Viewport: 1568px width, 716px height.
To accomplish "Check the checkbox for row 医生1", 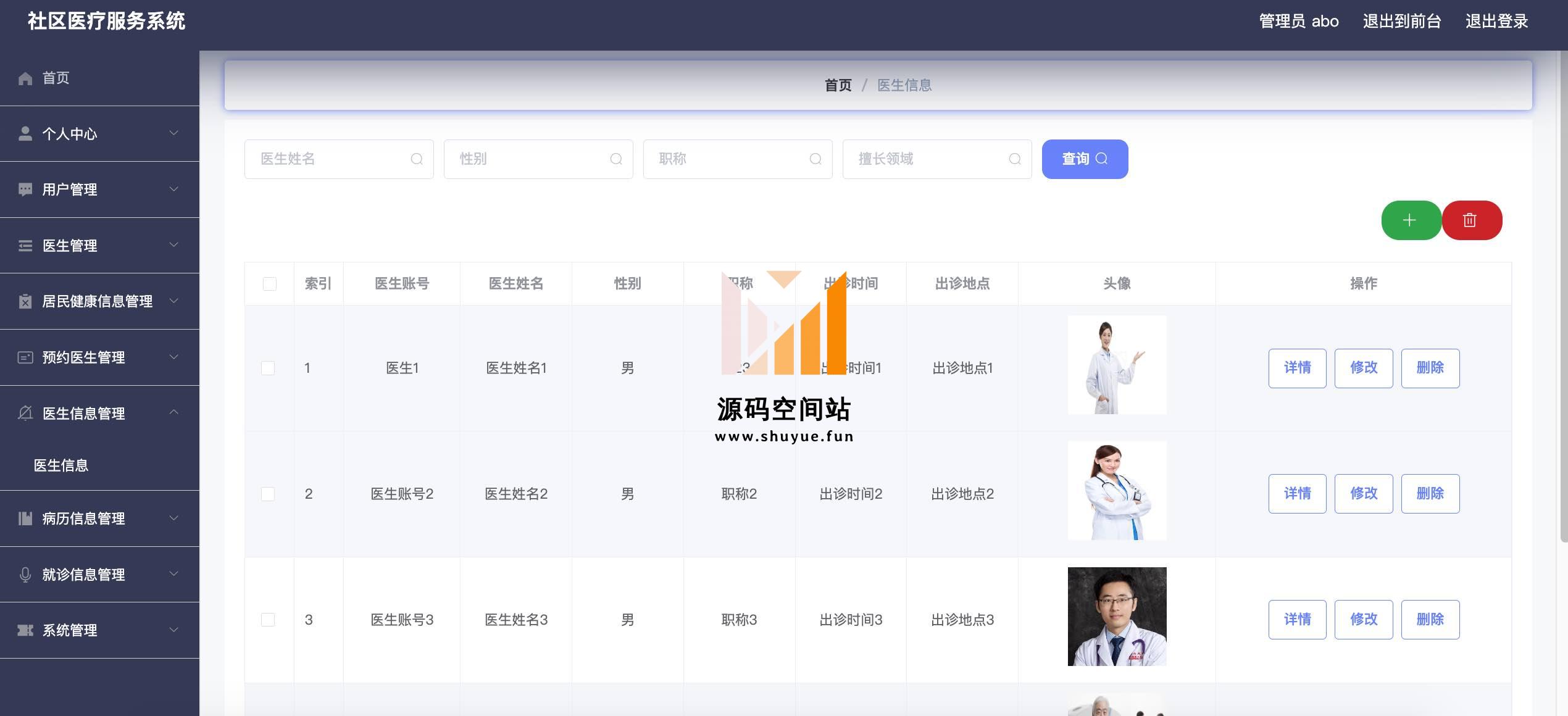I will (268, 368).
